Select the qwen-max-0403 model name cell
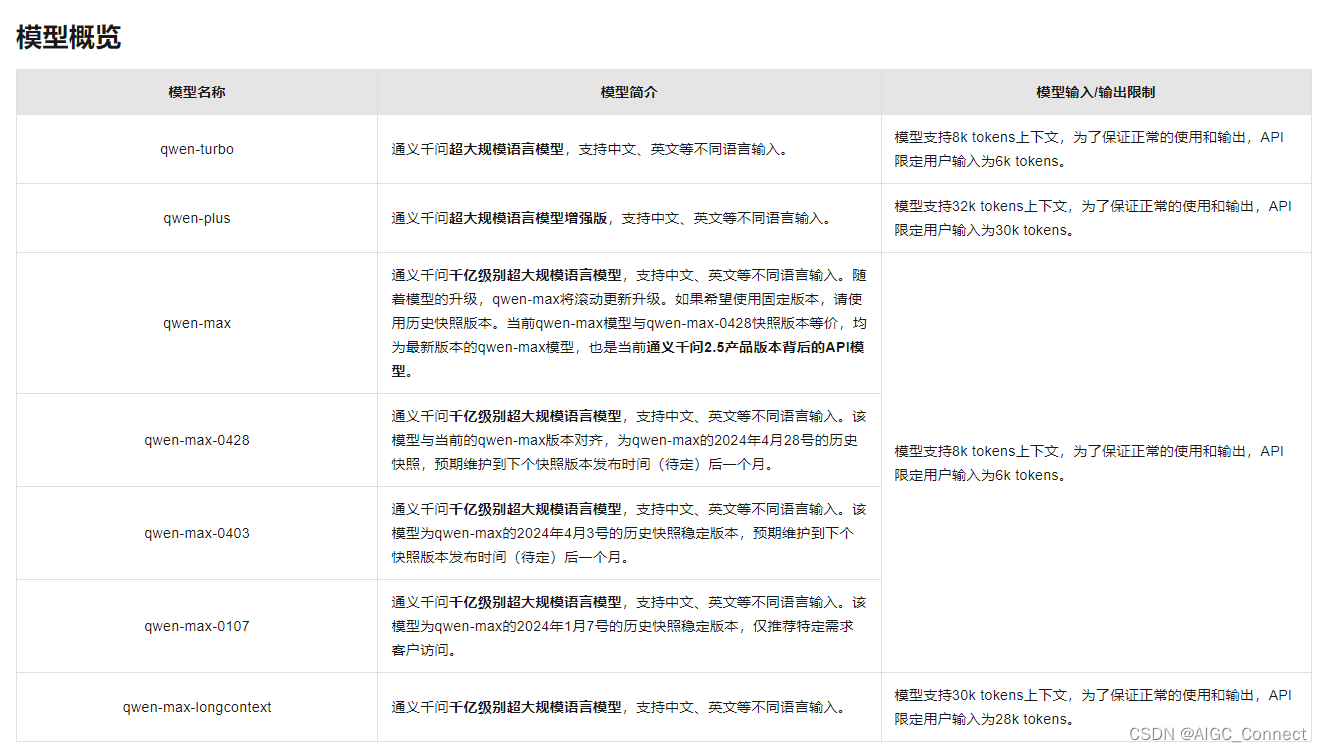1322x752 pixels. coord(197,533)
